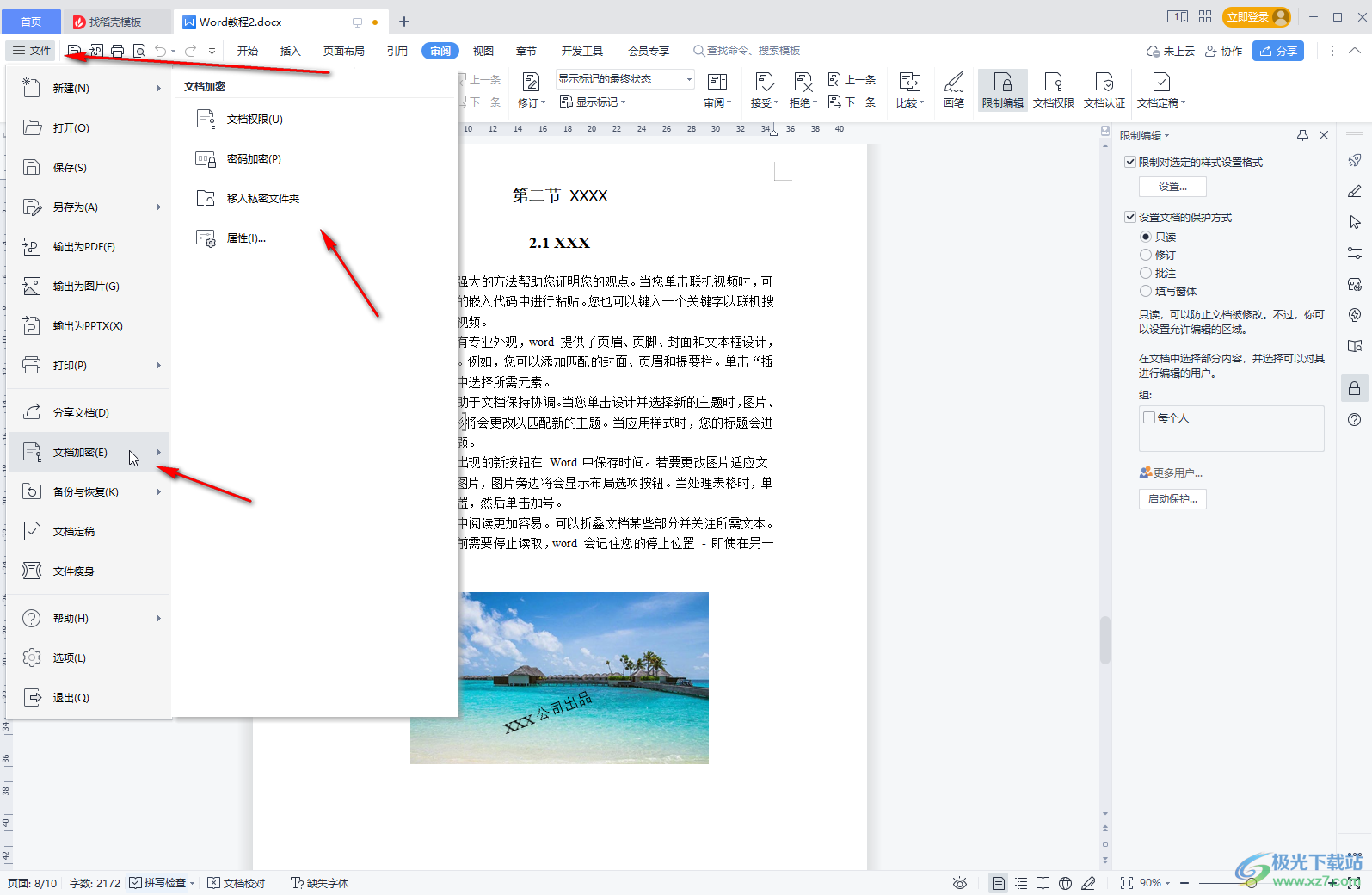Expand 新建(N) submenu
Image resolution: width=1372 pixels, height=895 pixels.
coord(159,88)
